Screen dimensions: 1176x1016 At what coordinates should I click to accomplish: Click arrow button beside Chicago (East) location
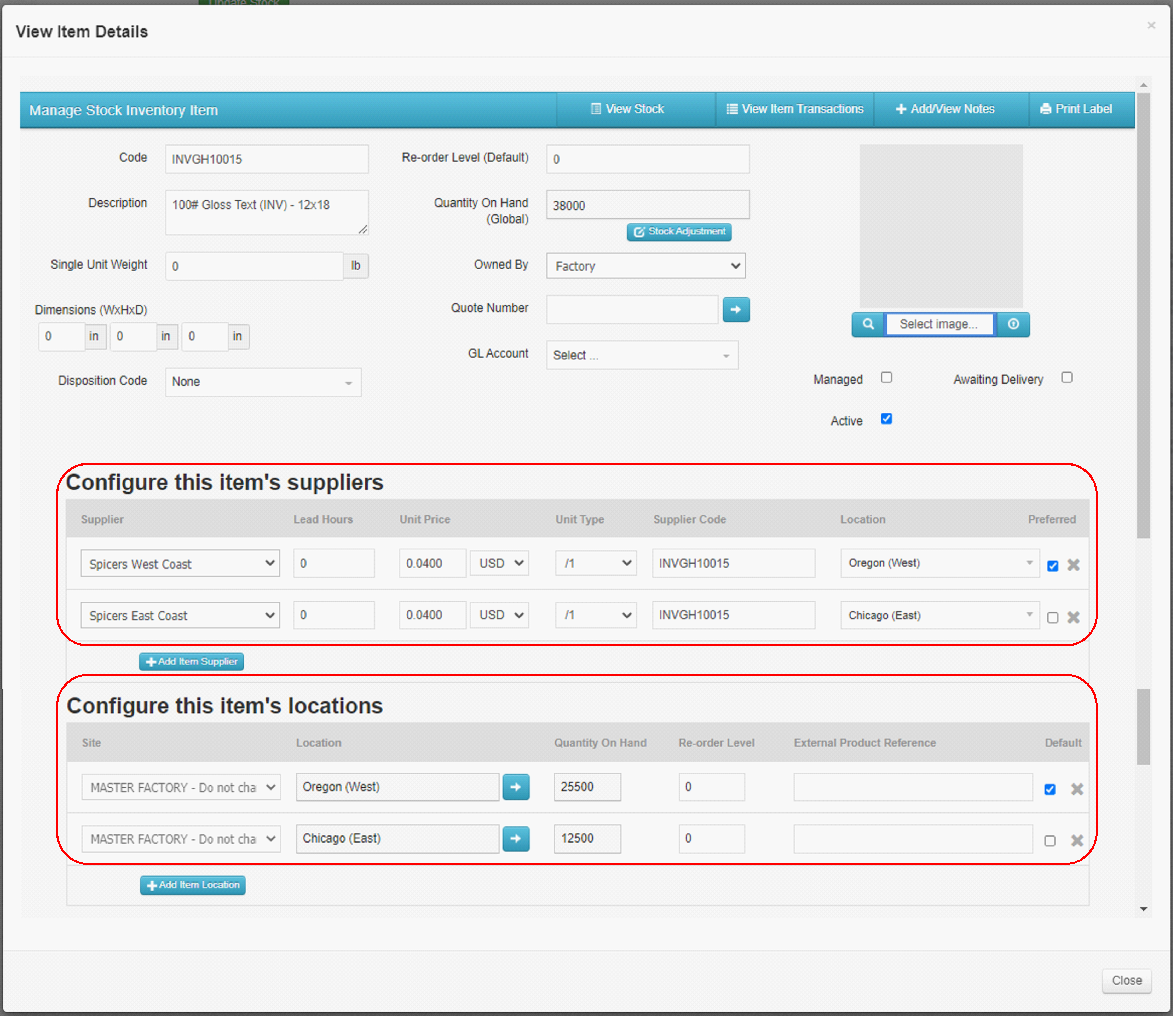[x=516, y=839]
